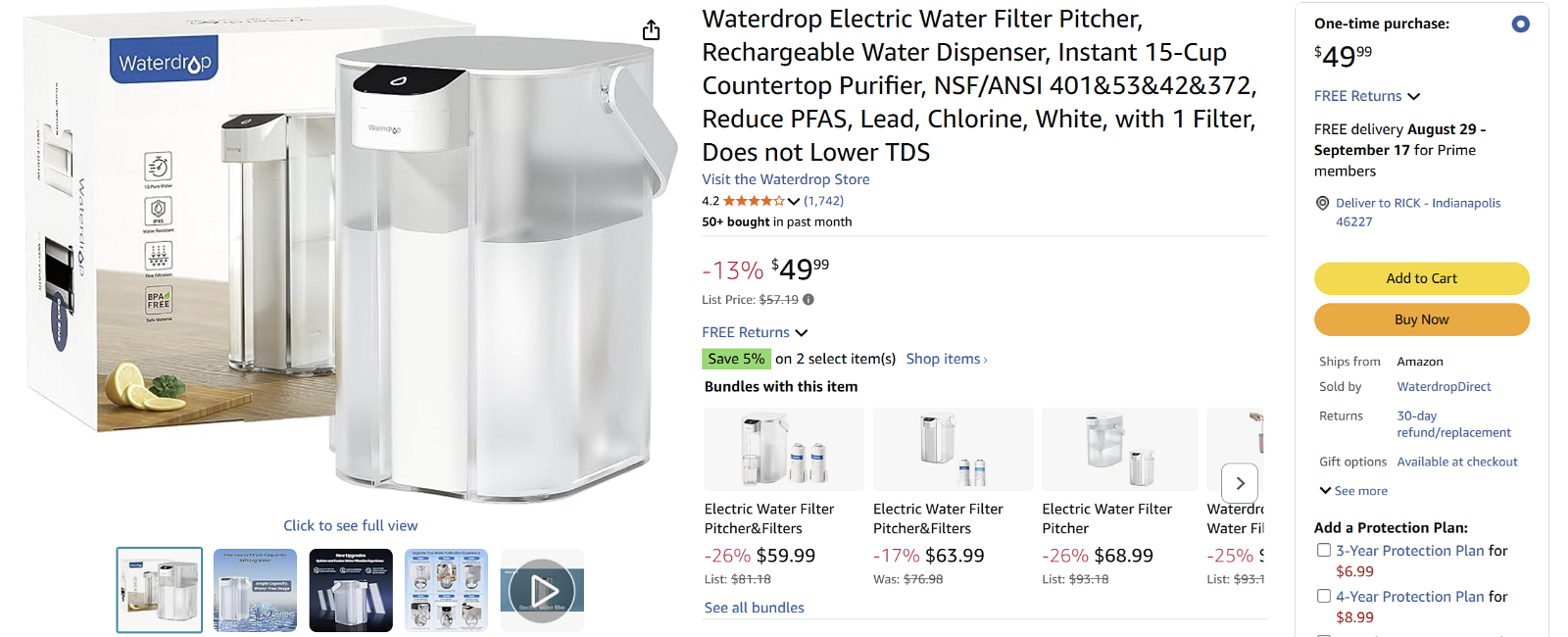Select the first product thumbnail image
The image size is (1568, 637).
point(160,590)
